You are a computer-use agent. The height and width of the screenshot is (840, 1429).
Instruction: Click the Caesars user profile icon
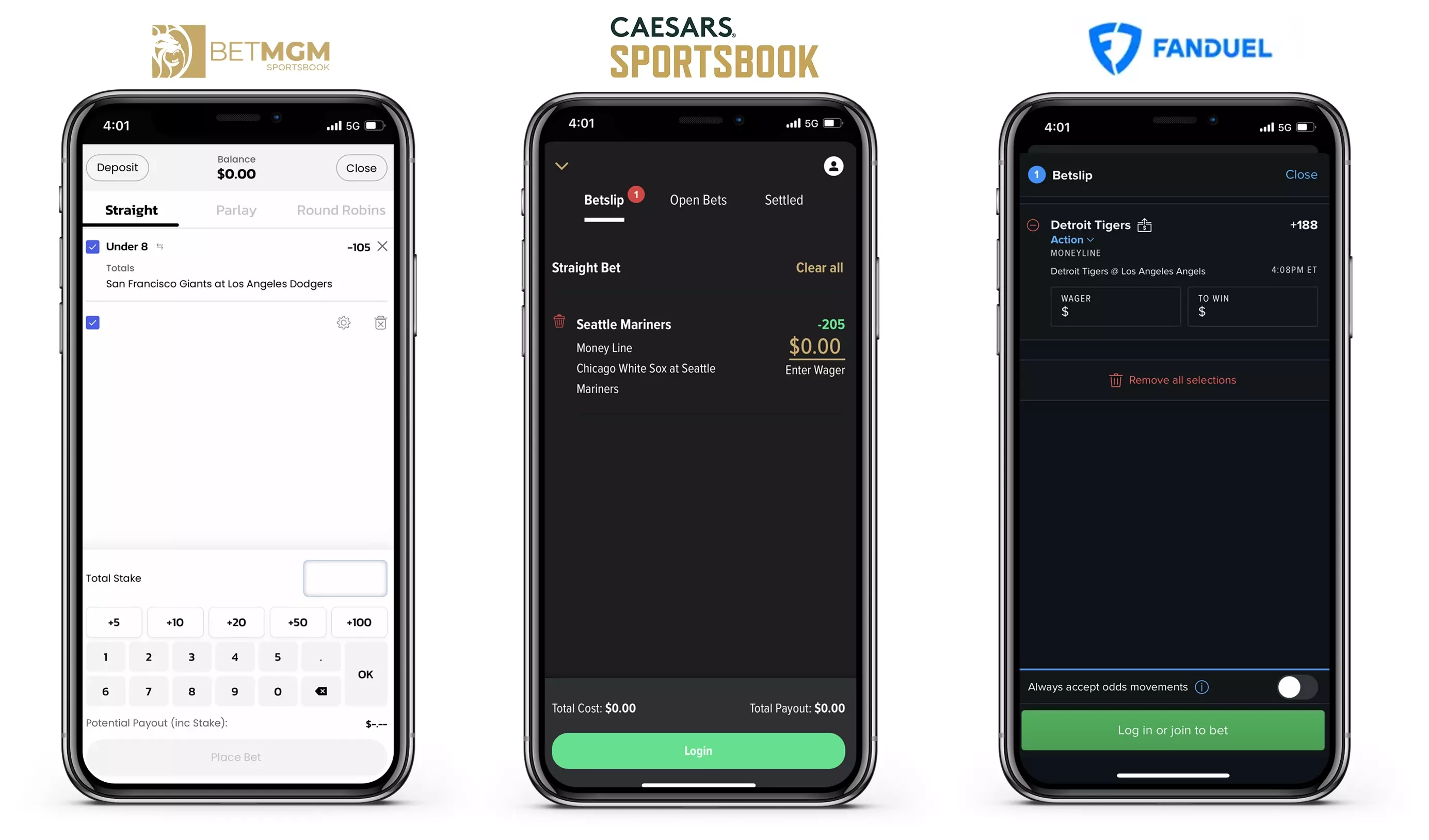833,166
